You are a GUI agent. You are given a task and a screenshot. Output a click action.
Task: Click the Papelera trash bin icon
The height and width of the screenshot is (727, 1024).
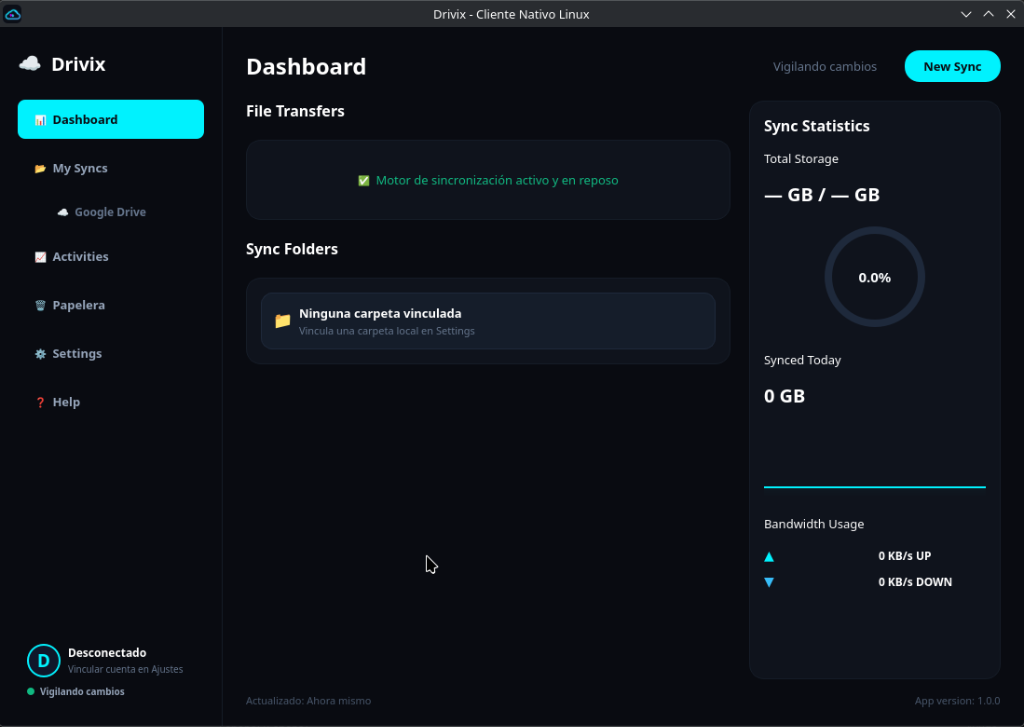click(40, 305)
